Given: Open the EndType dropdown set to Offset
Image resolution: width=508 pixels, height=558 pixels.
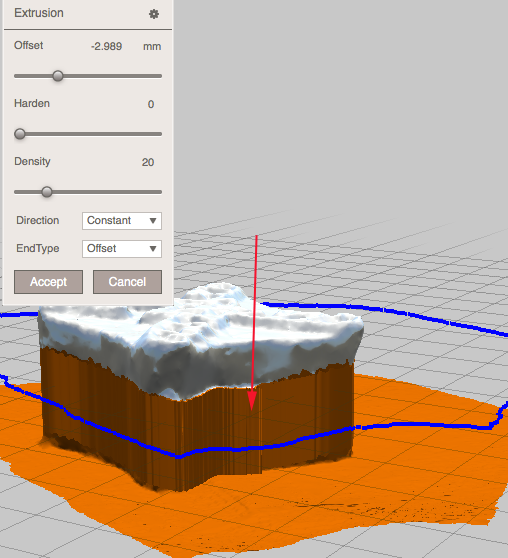Looking at the screenshot, I should [x=122, y=248].
